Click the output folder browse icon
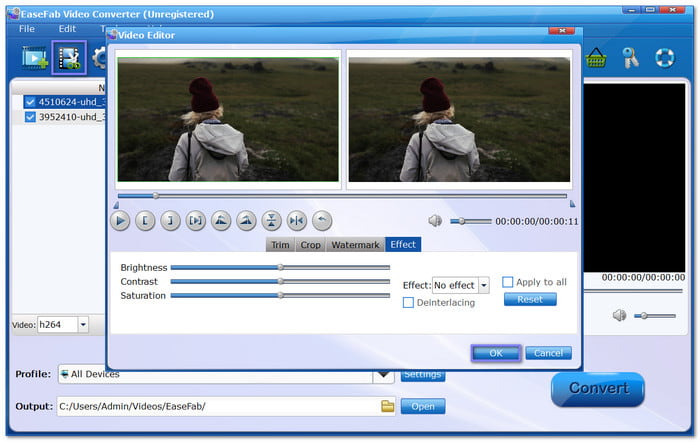This screenshot has width=700, height=442. click(x=388, y=406)
